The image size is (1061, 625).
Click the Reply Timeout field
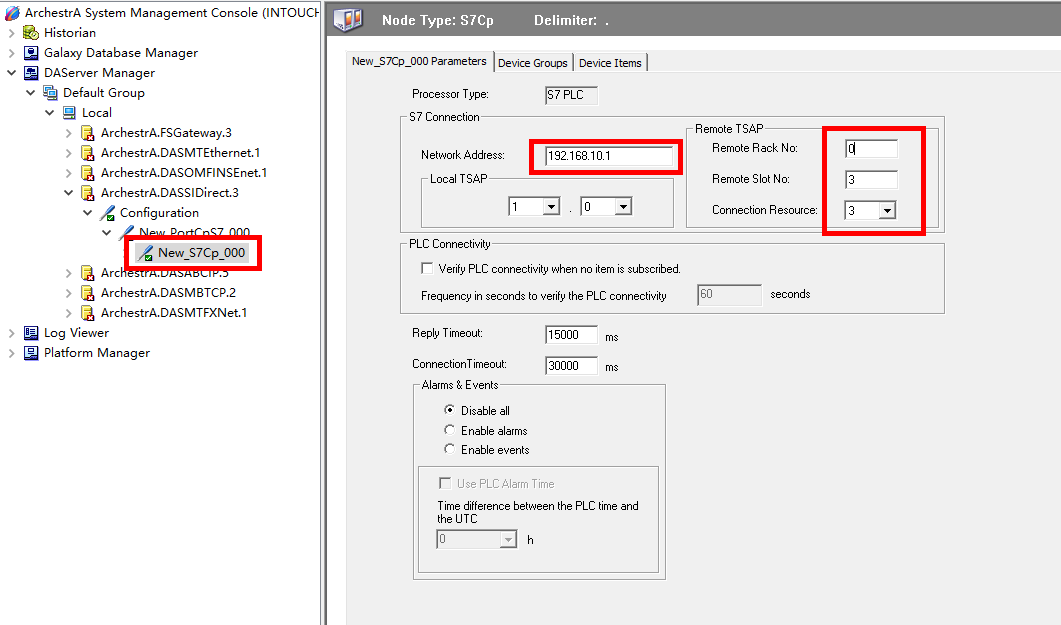[571, 335]
